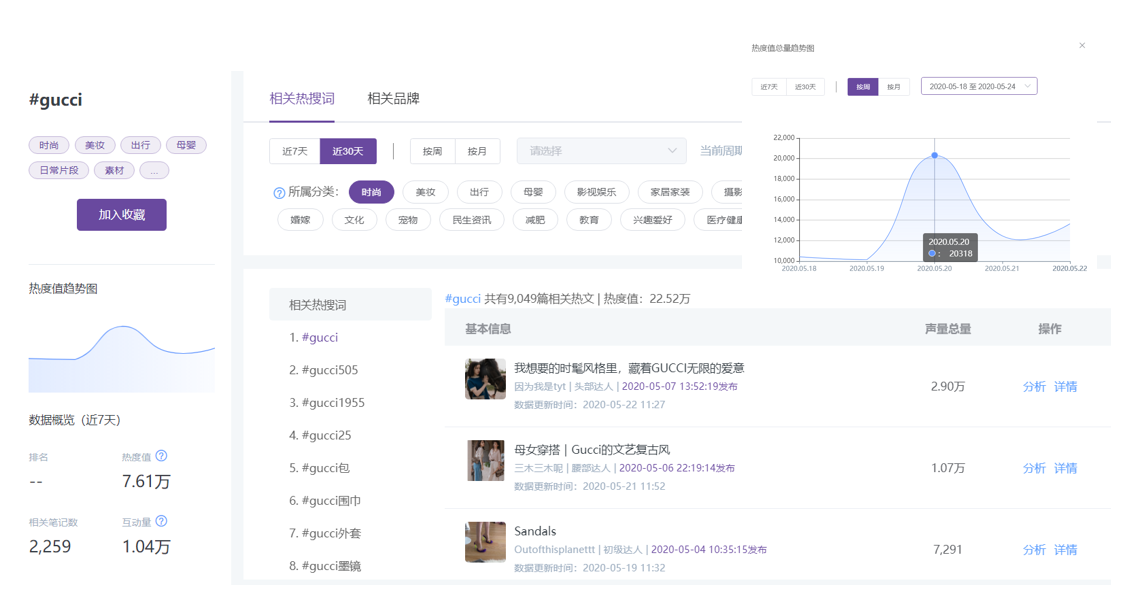Open the #gucci505 hot word
Viewport: 1129px width, 598px height.
tap(330, 370)
